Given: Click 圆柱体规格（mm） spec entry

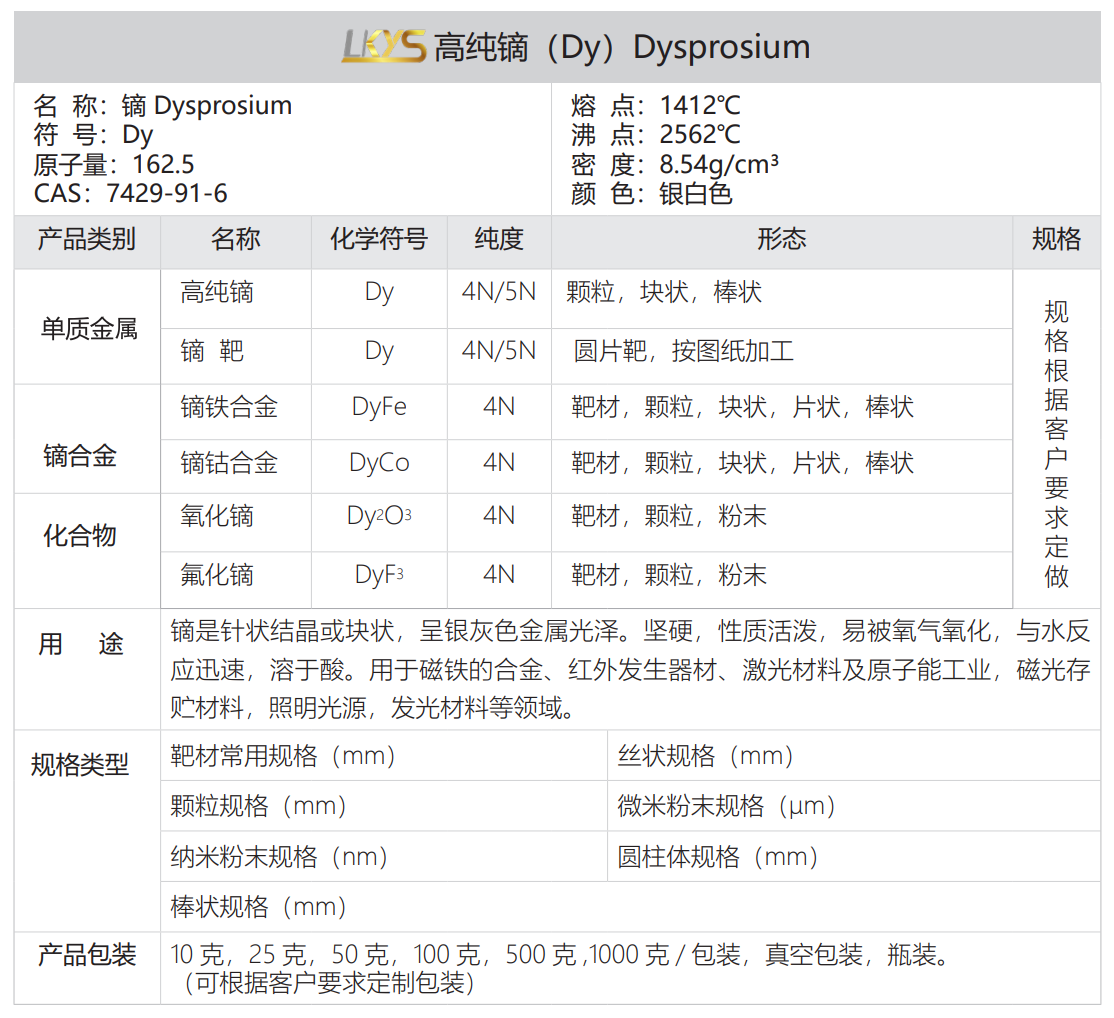Looking at the screenshot, I should [x=718, y=857].
